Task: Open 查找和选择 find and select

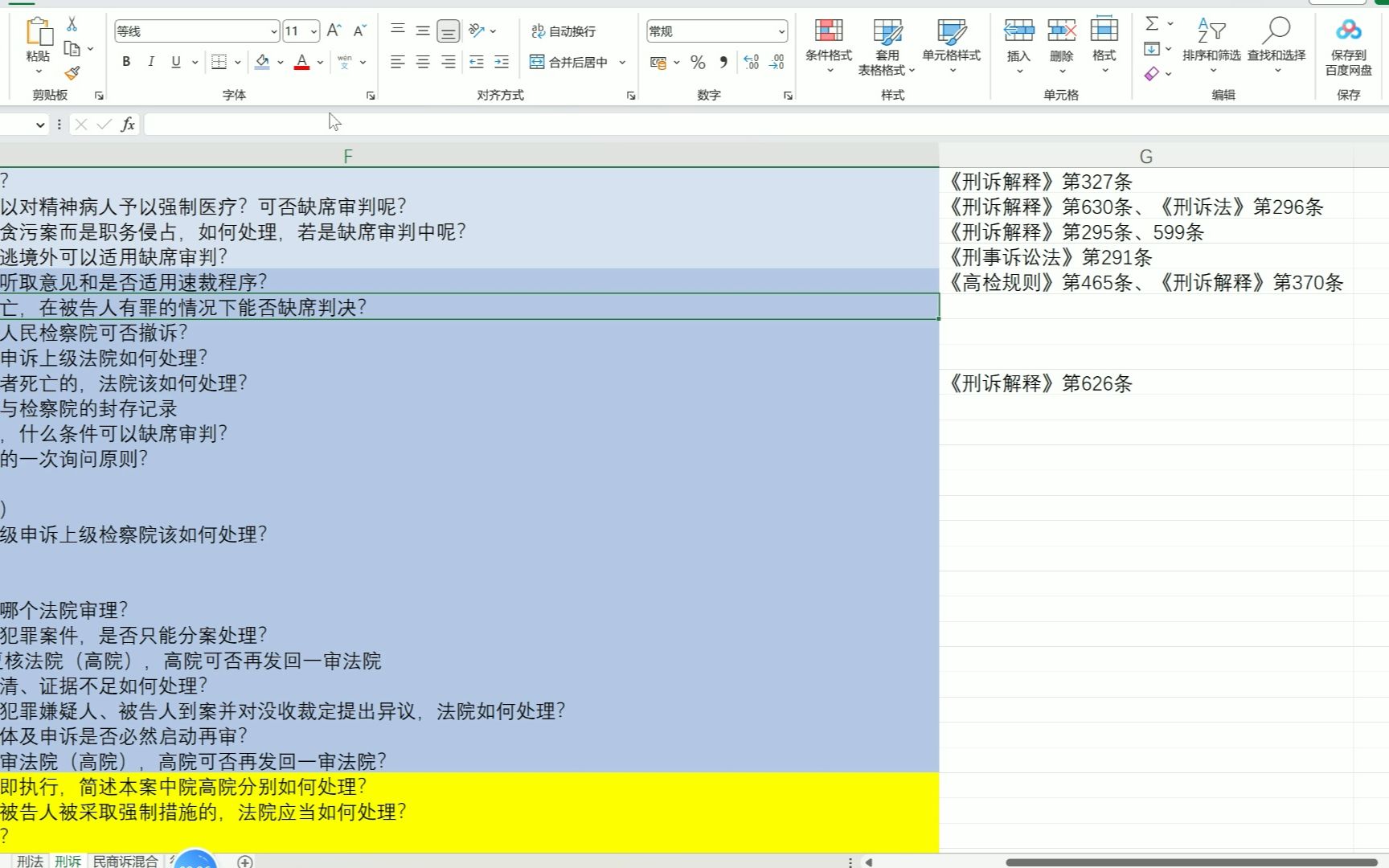Action: 1276,46
